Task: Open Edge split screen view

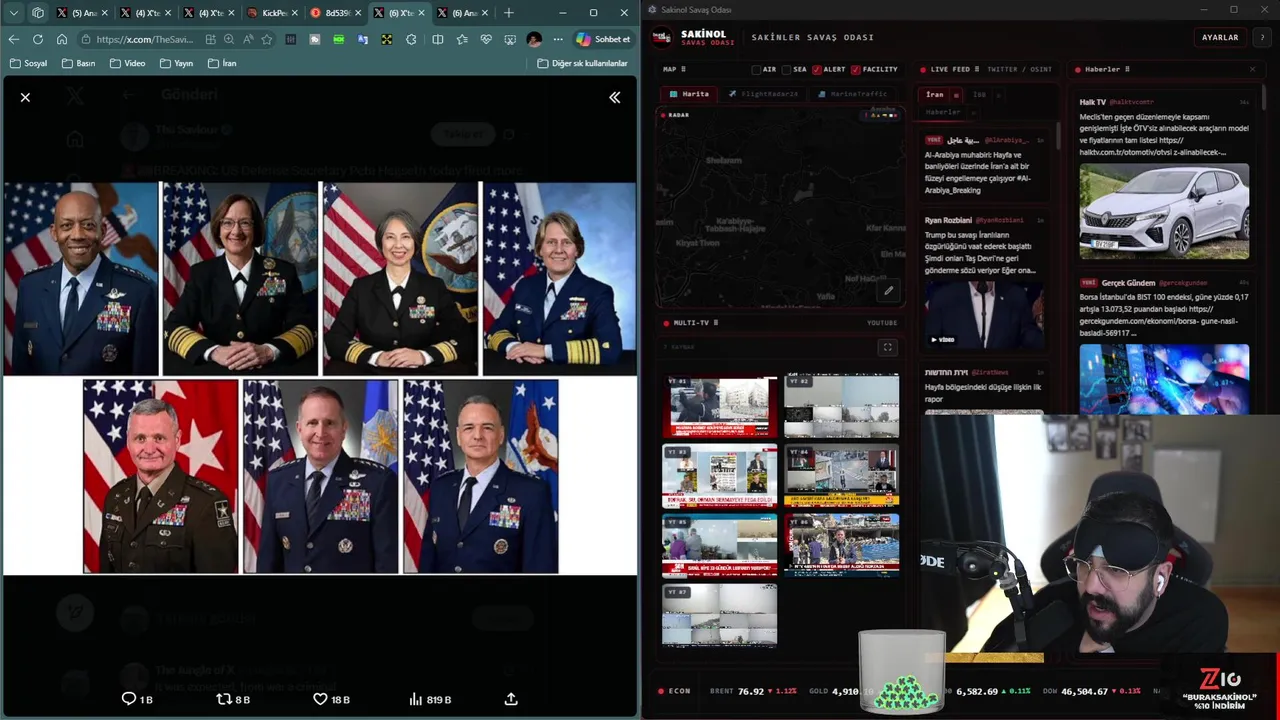Action: (x=437, y=39)
